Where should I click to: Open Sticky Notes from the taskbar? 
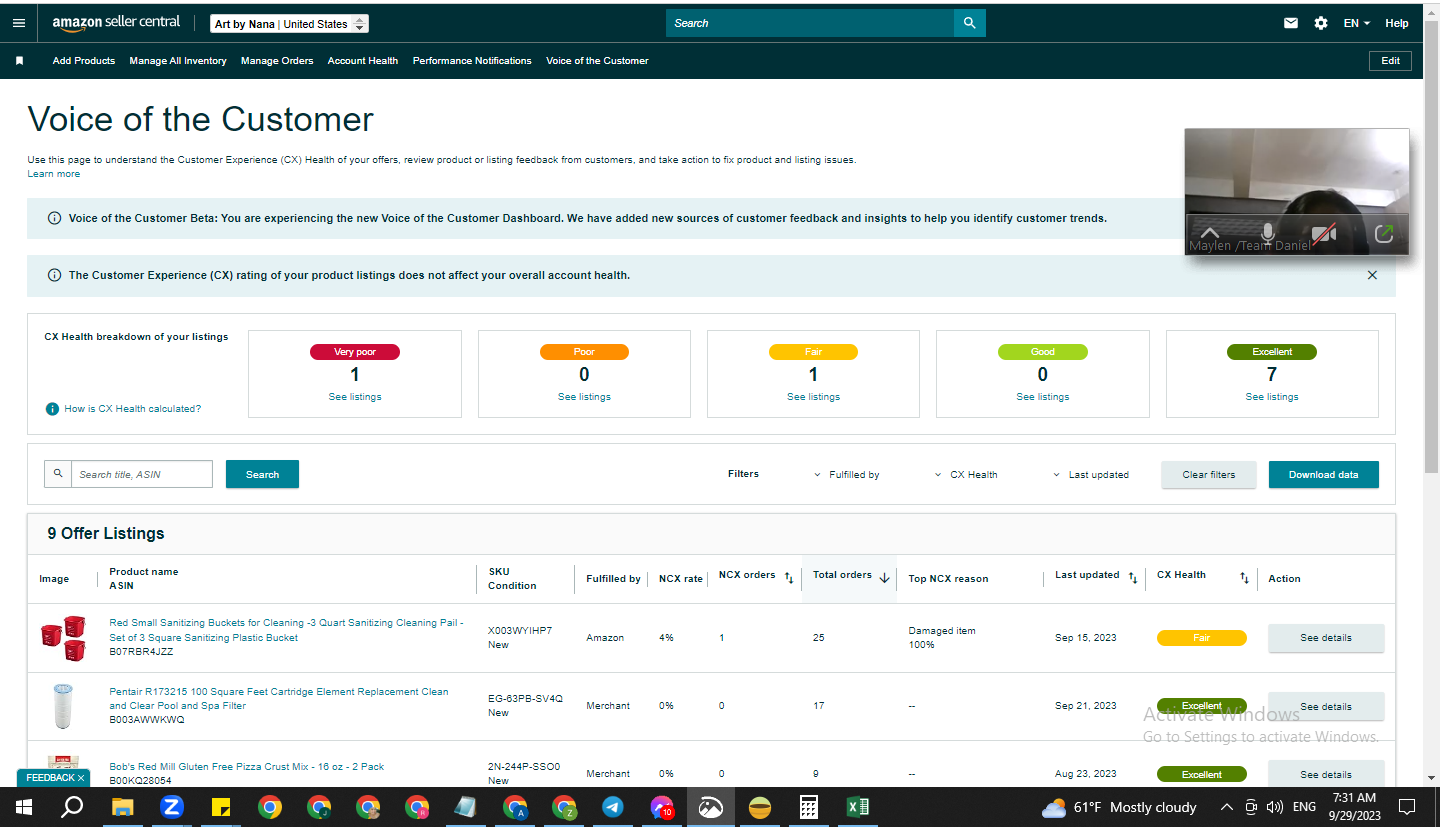(x=221, y=807)
